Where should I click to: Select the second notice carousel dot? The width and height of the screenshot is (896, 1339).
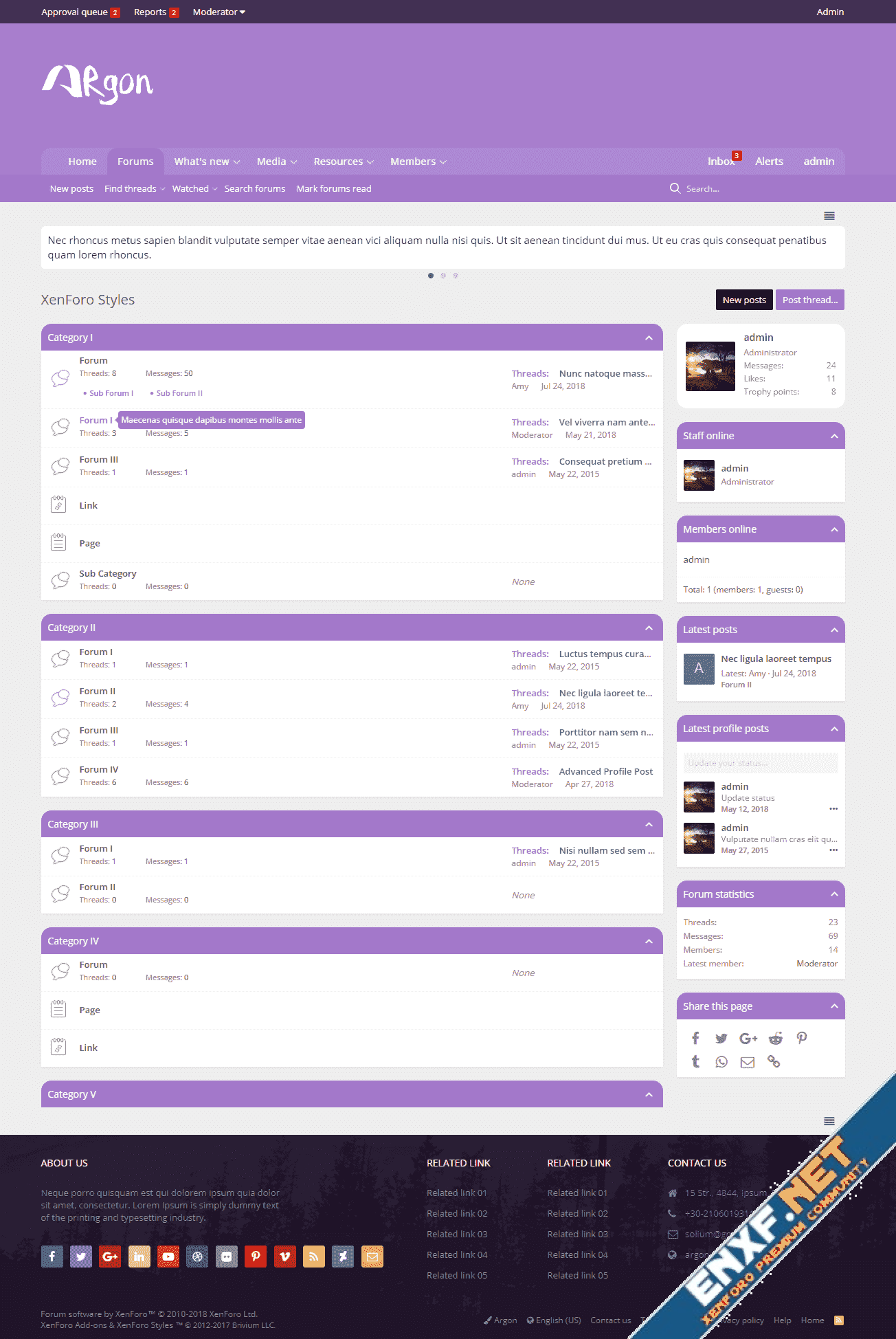tap(443, 276)
